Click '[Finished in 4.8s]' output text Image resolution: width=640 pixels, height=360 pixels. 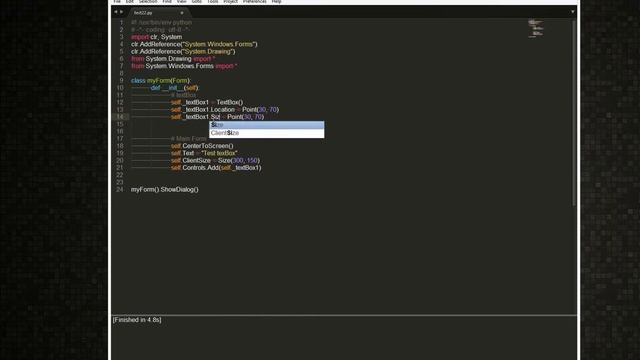[x=137, y=320]
